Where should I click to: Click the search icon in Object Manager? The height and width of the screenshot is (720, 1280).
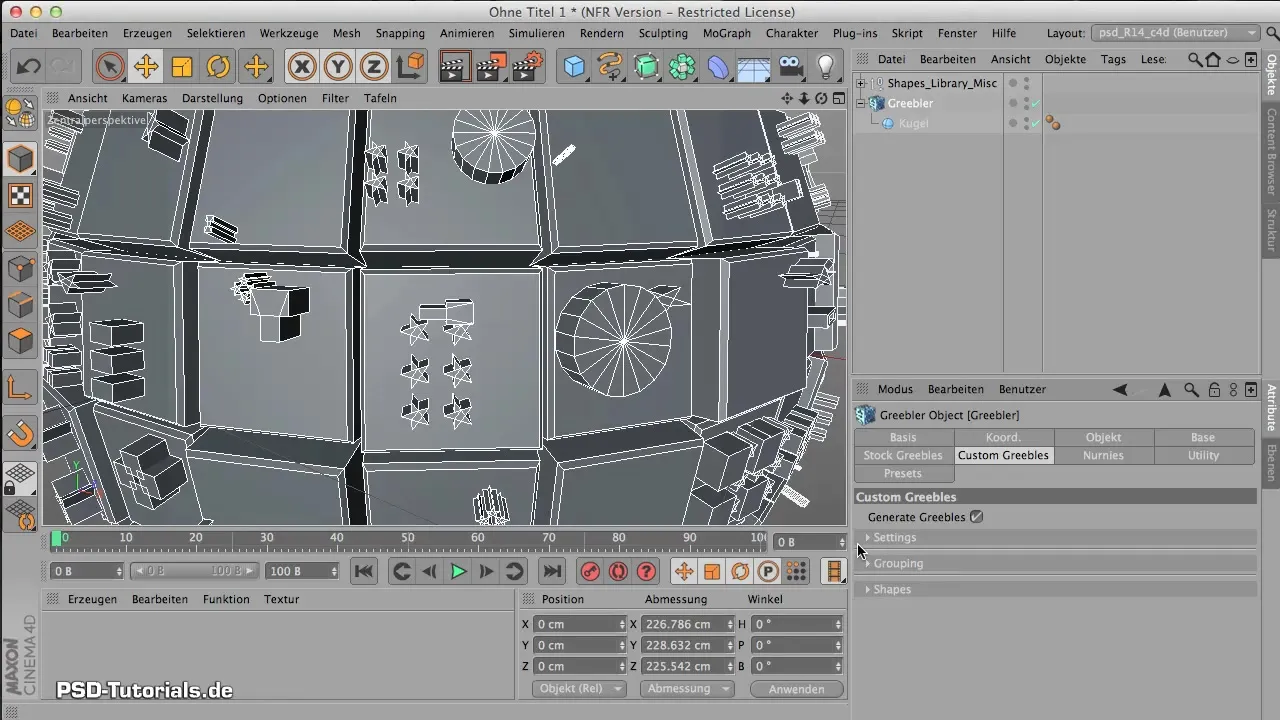click(1195, 59)
